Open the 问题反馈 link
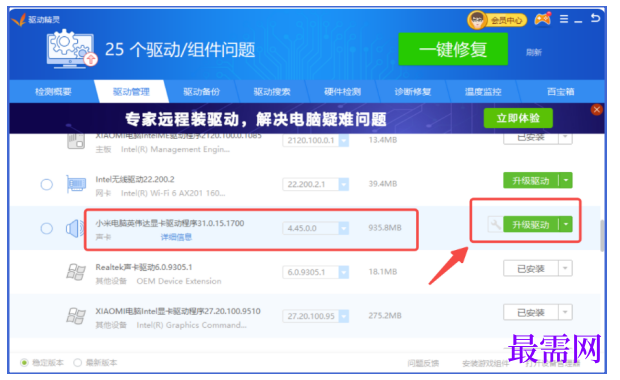This screenshot has height=380, width=620. click(x=423, y=363)
